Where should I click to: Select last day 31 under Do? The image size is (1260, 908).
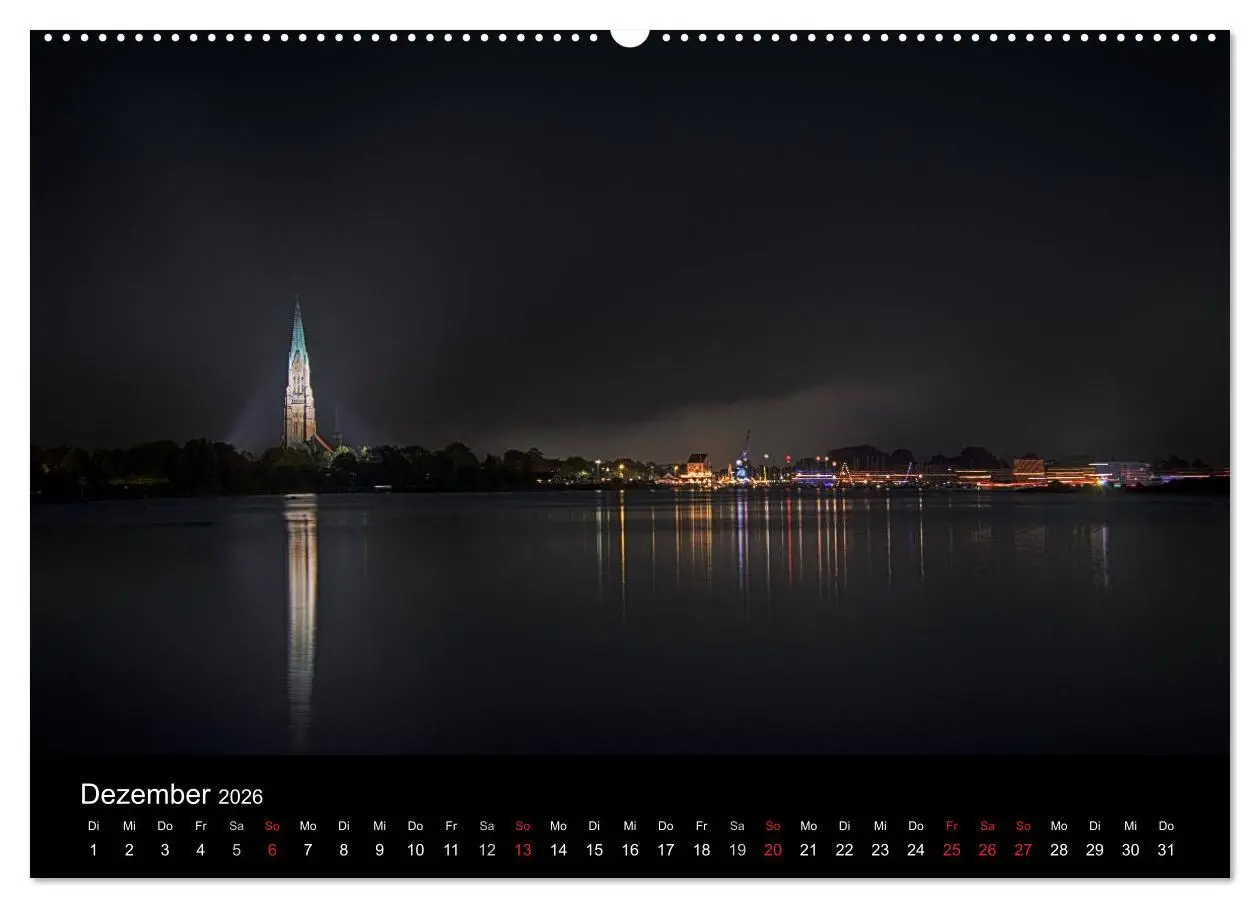[1166, 850]
